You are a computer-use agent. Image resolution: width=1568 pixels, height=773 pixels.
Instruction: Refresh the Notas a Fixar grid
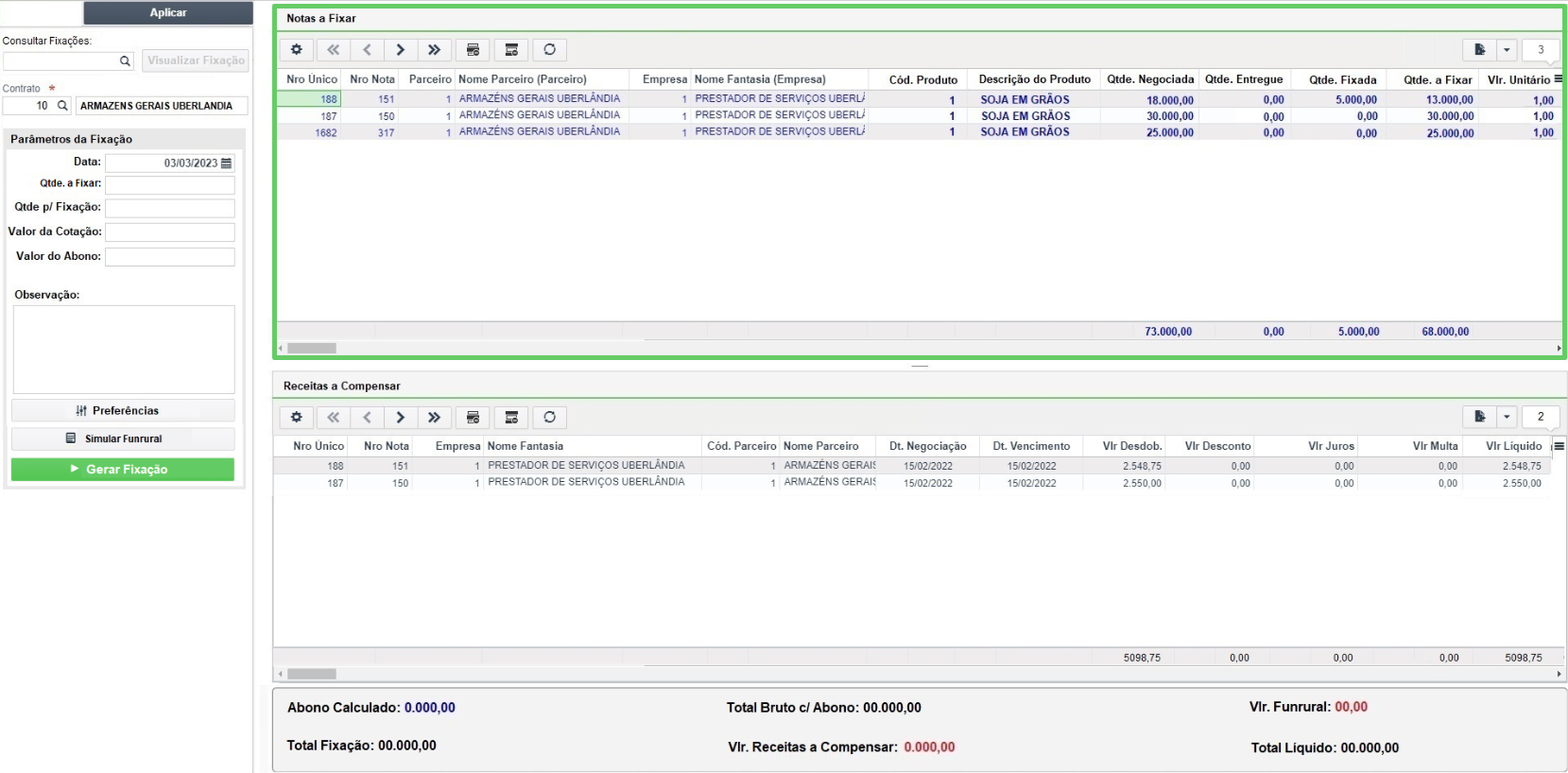549,50
